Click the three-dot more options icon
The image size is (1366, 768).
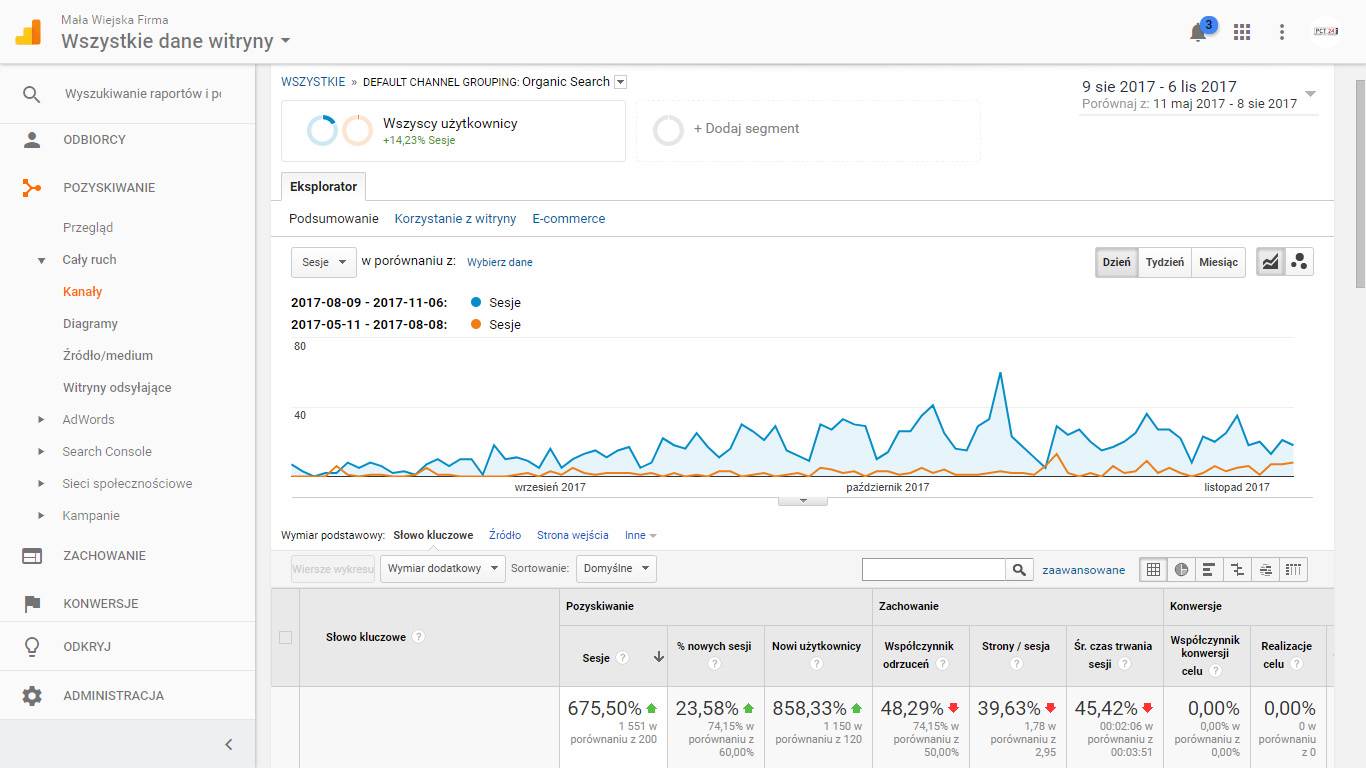1282,32
